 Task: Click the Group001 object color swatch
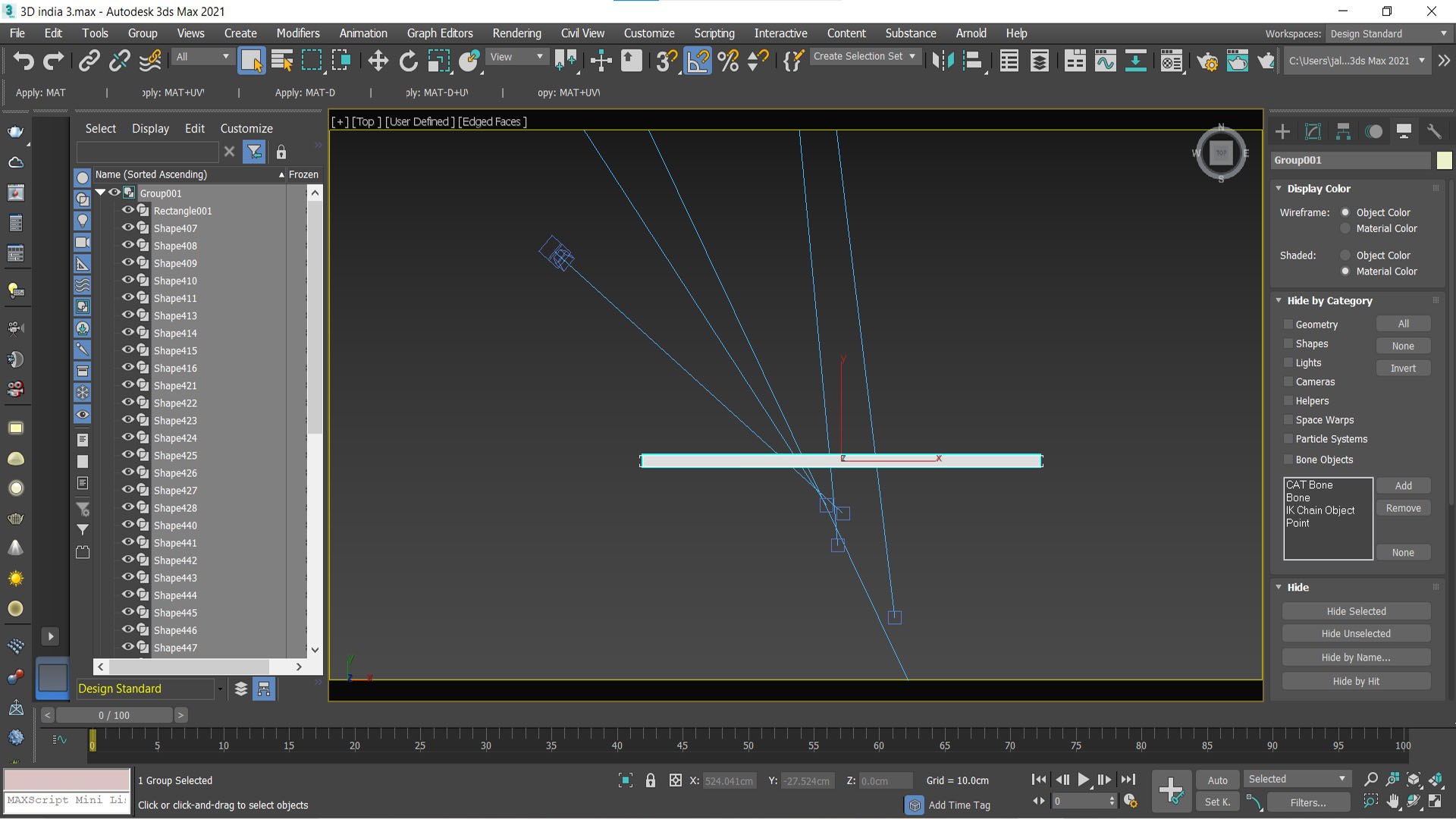coord(1444,160)
